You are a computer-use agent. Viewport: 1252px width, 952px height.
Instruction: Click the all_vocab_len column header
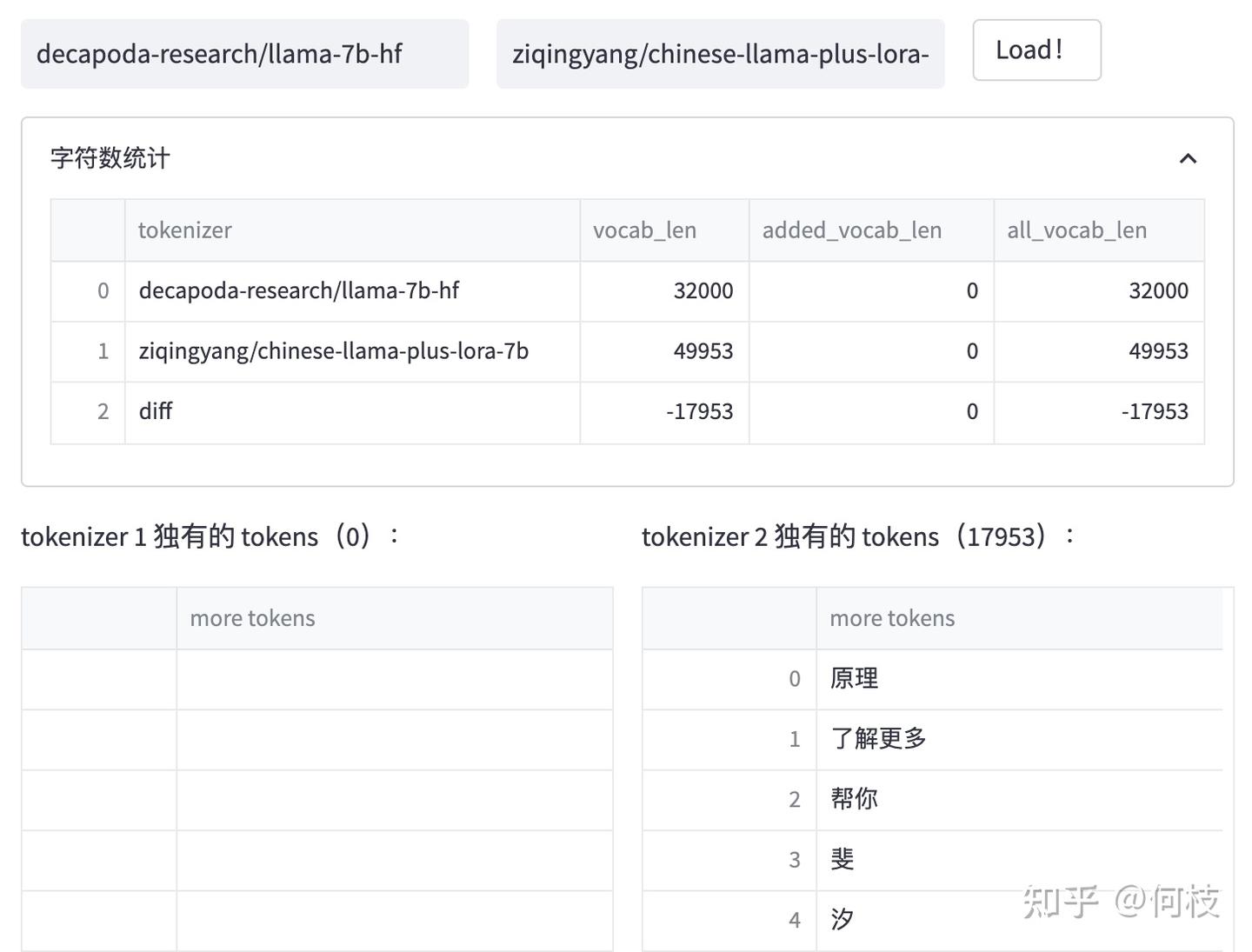[x=1099, y=230]
